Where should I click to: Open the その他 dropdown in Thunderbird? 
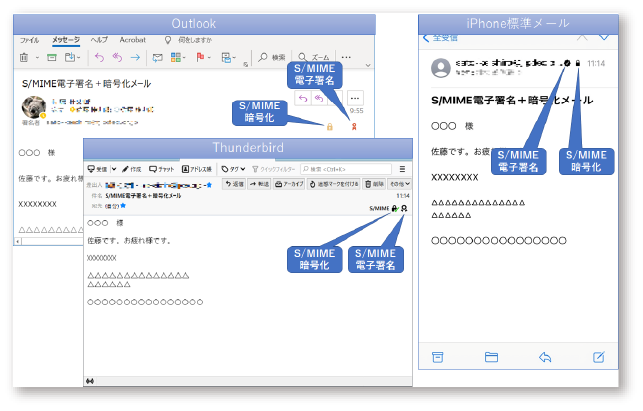(x=399, y=184)
